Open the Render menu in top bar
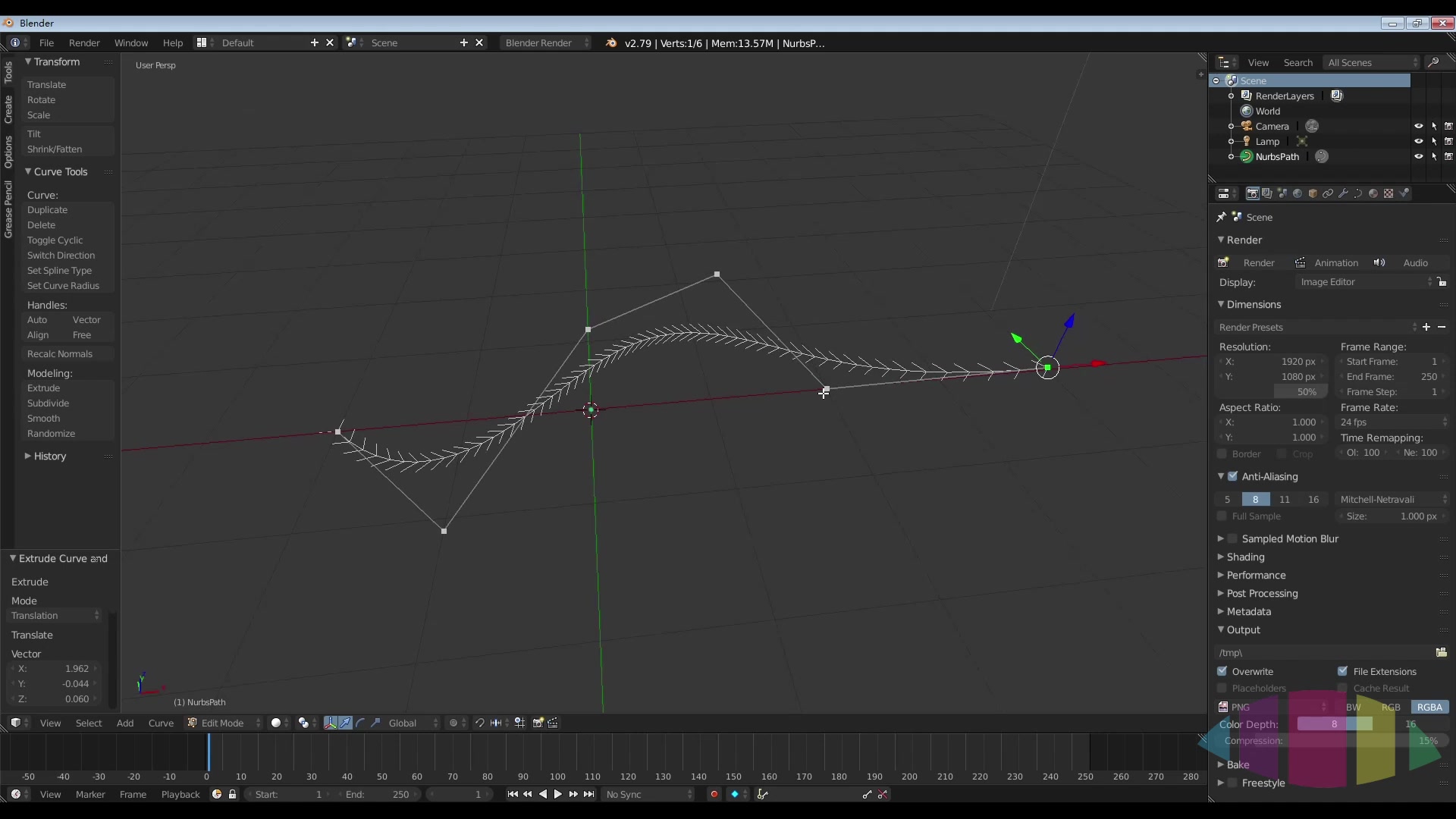 click(83, 42)
